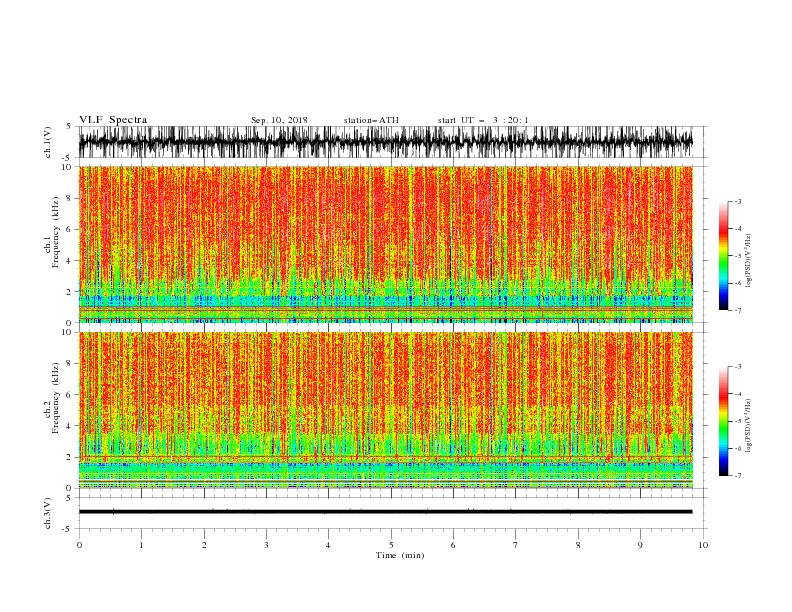Click time axis tick label "1"
Image resolution: width=792 pixels, height=612 pixels.
[x=142, y=545]
